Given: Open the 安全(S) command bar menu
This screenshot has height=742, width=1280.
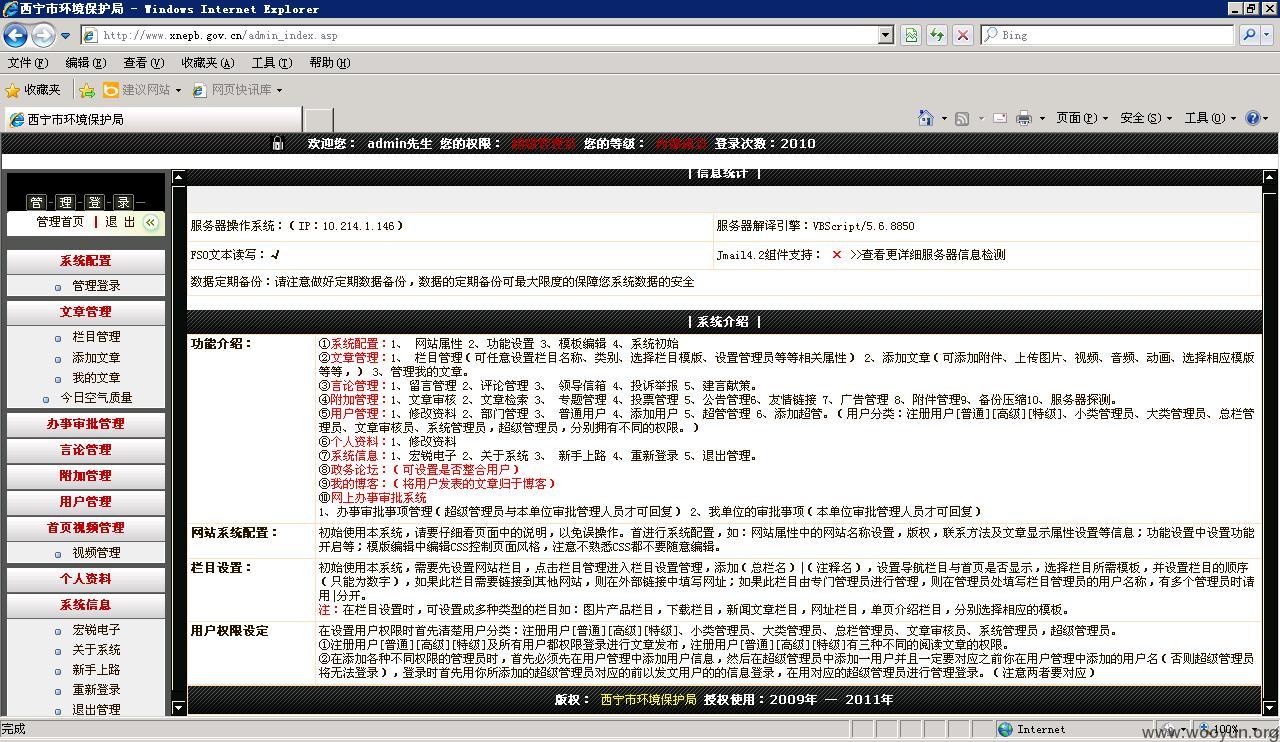Looking at the screenshot, I should (1146, 118).
